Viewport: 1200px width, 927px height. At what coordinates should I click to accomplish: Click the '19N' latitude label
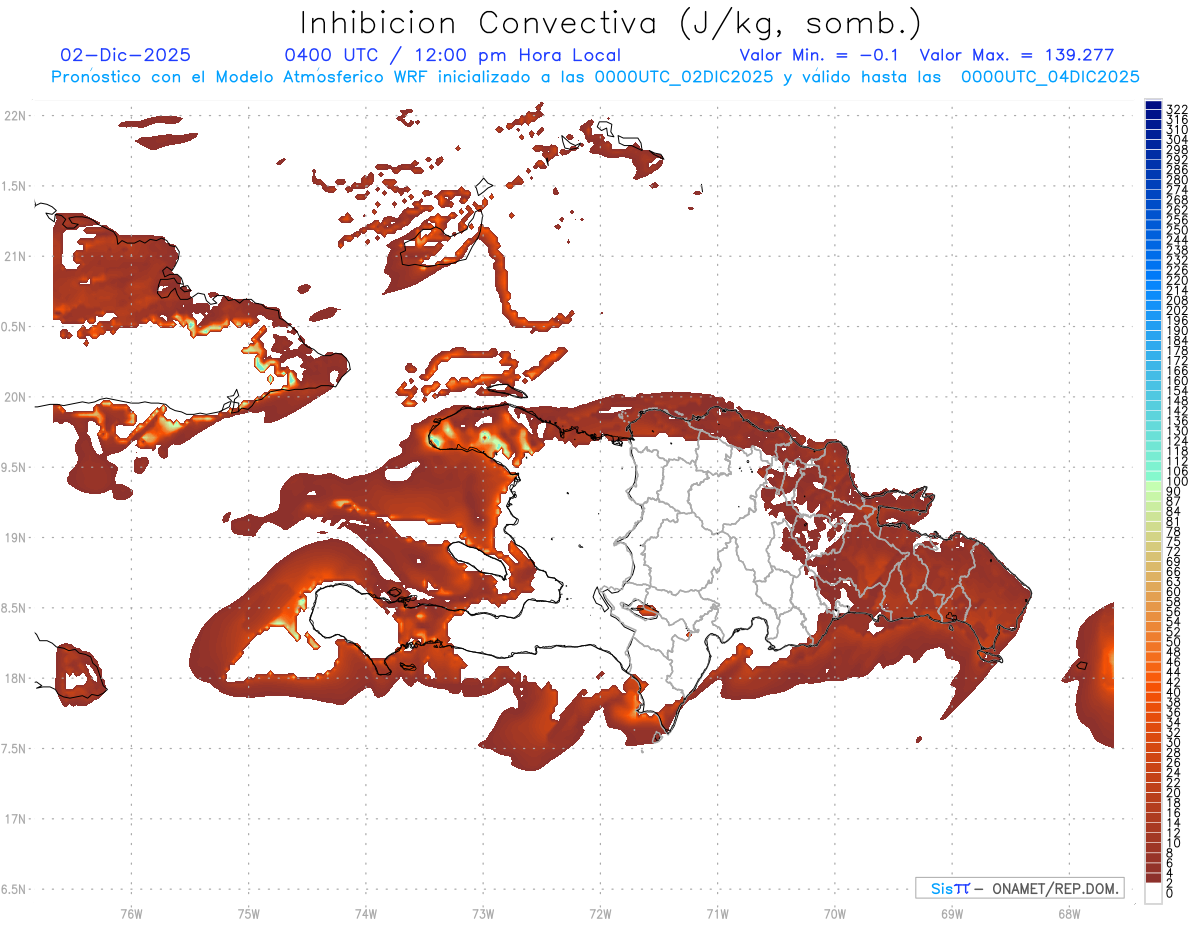pyautogui.click(x=14, y=537)
